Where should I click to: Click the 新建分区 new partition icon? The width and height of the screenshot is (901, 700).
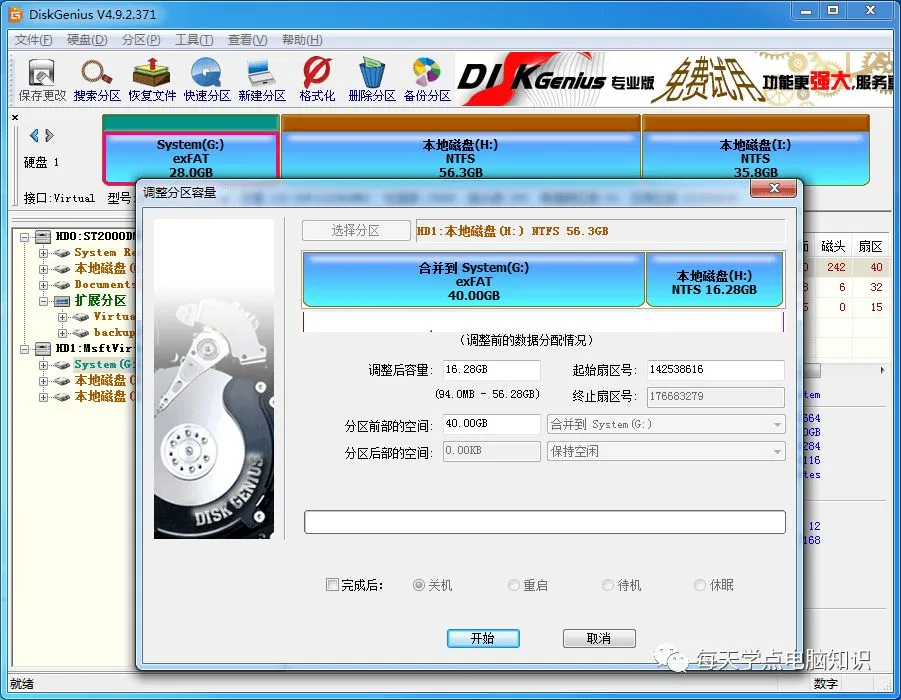click(262, 80)
